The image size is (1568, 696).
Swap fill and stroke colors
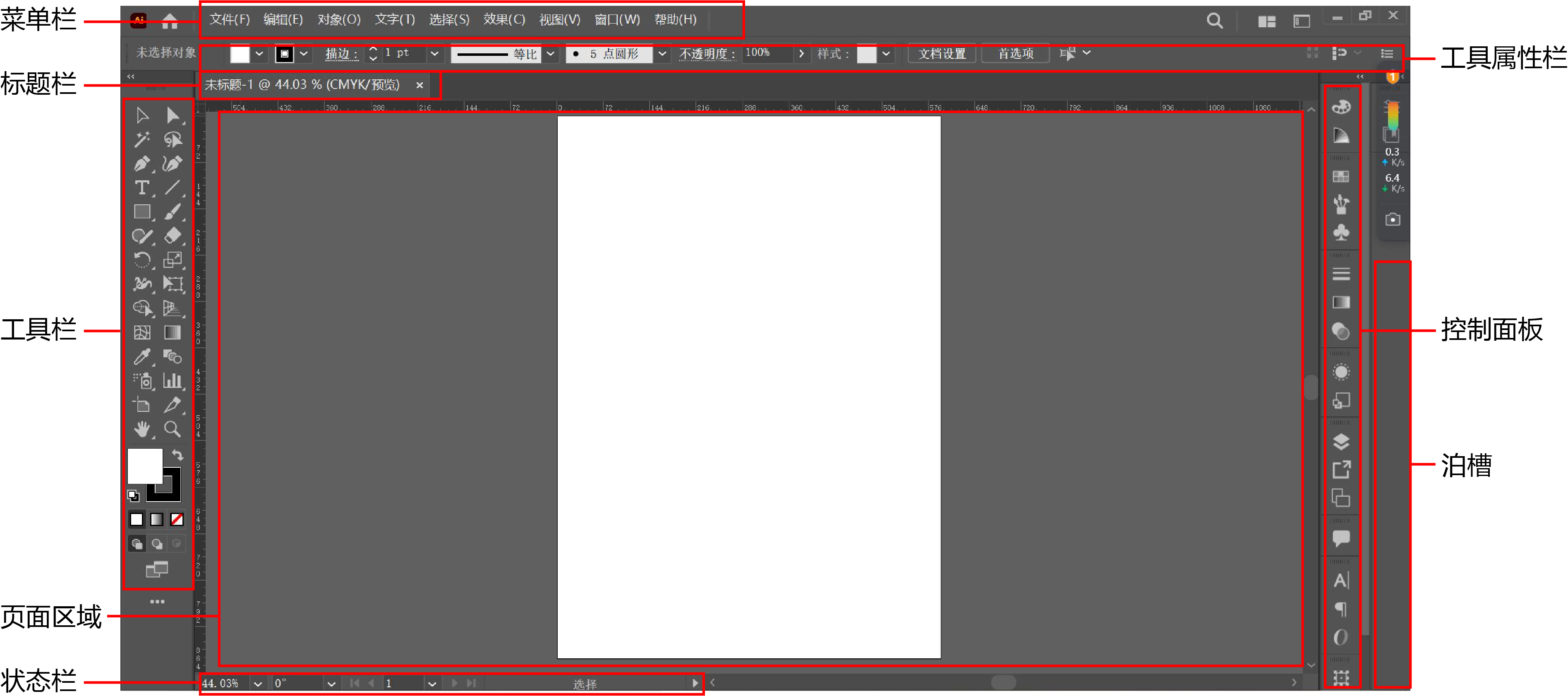click(x=177, y=454)
